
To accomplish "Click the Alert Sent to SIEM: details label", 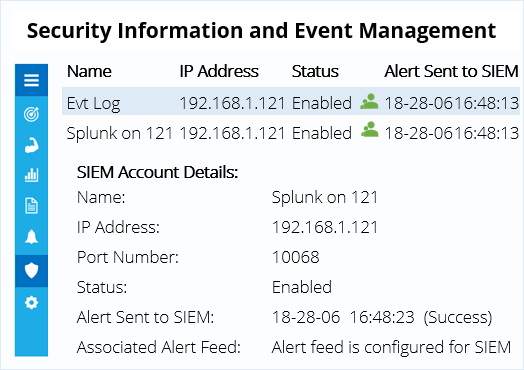I will (x=145, y=317).
